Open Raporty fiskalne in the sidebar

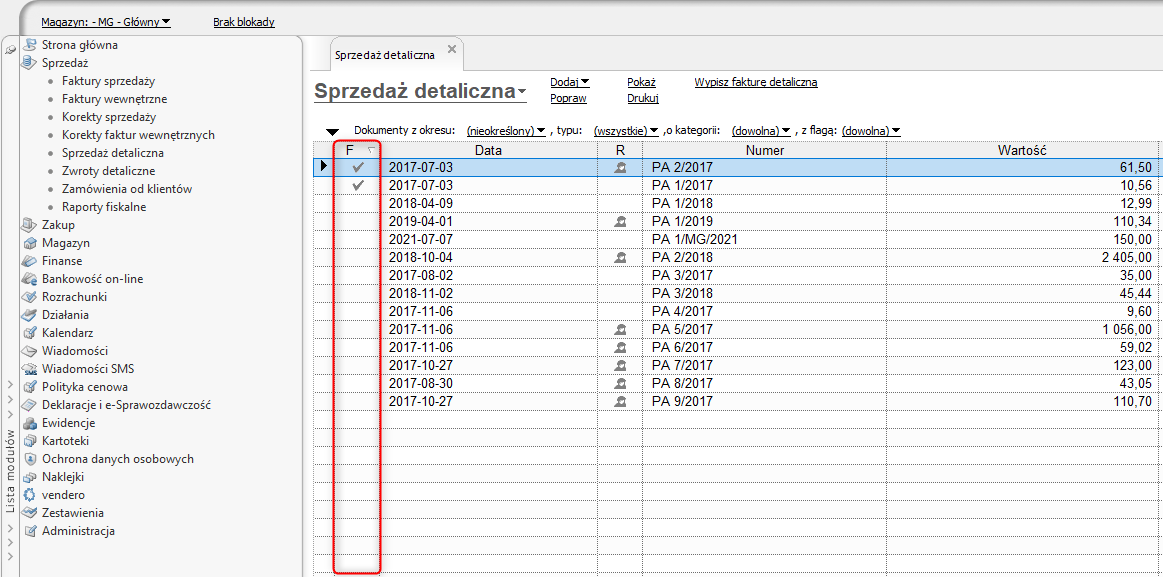click(x=104, y=207)
